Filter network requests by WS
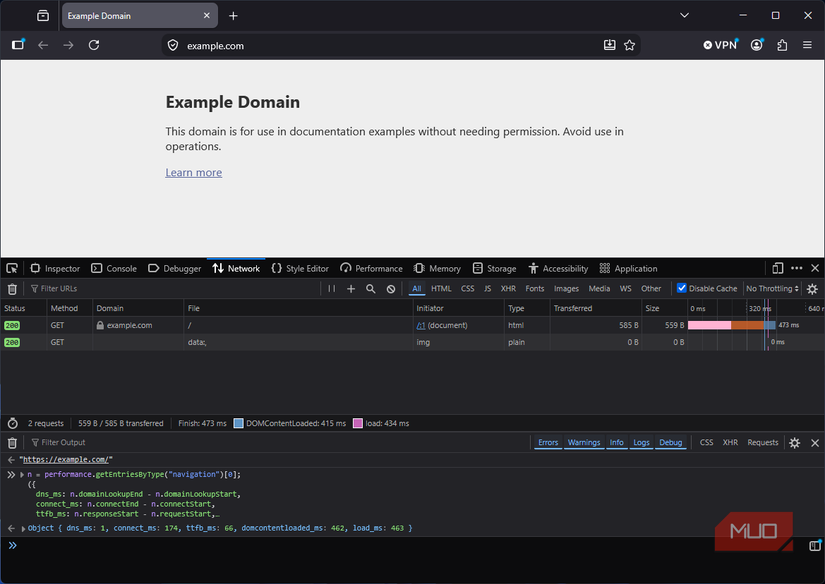 (x=626, y=288)
